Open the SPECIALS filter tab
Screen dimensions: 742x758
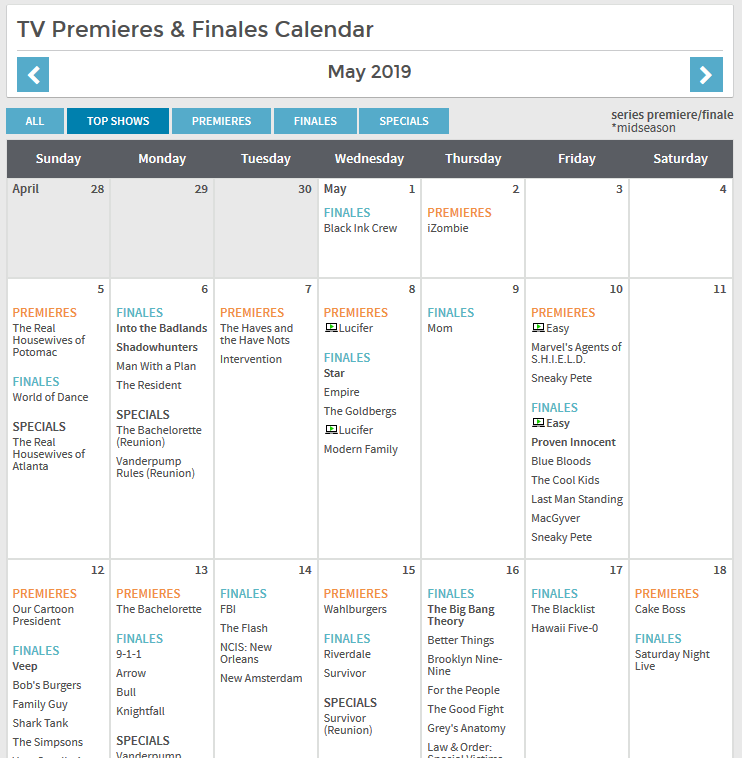pyautogui.click(x=404, y=121)
